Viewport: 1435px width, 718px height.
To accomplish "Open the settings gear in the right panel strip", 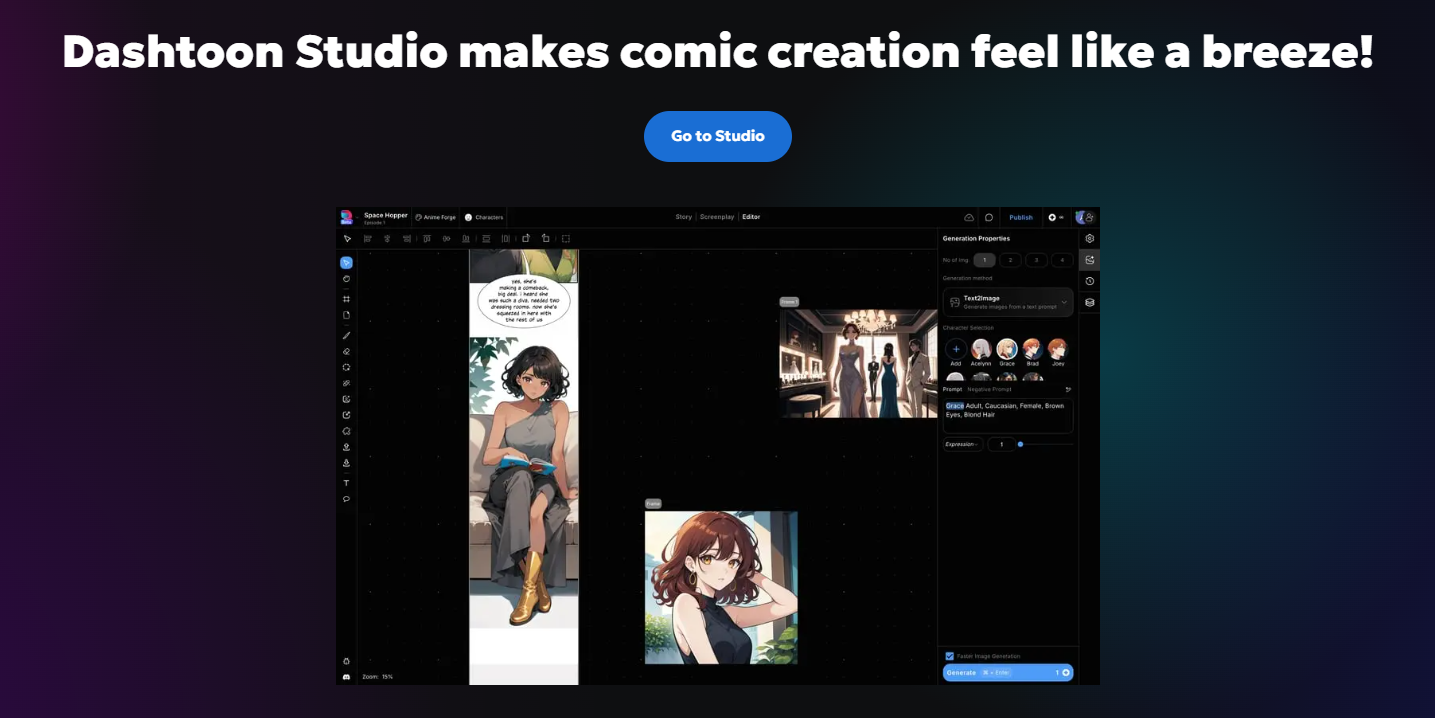I will click(1089, 239).
